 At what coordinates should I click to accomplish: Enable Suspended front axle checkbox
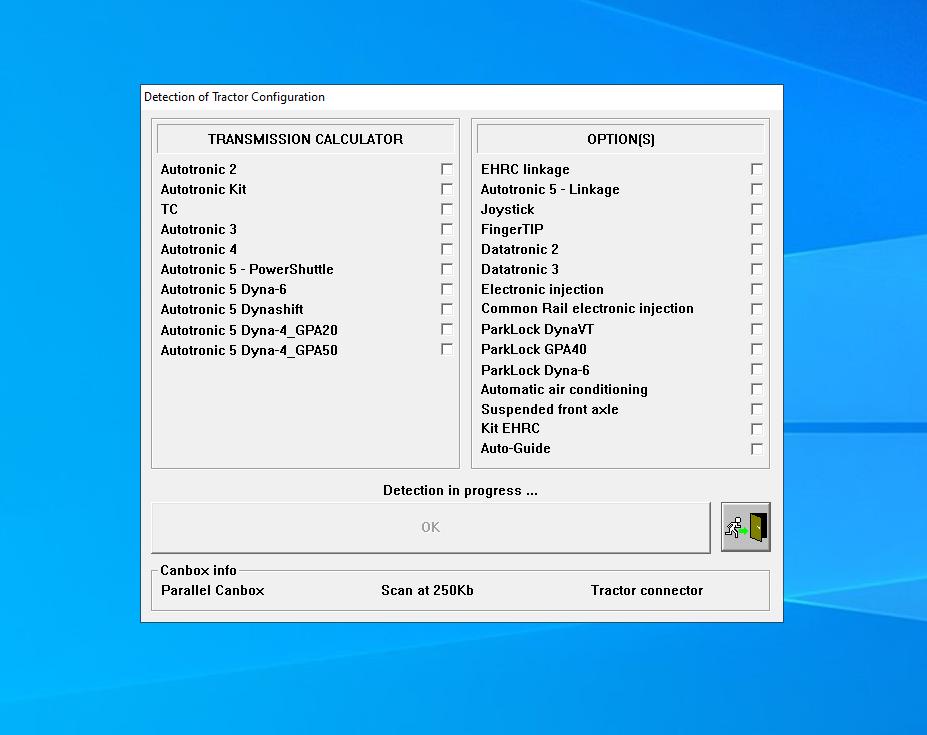coord(757,409)
